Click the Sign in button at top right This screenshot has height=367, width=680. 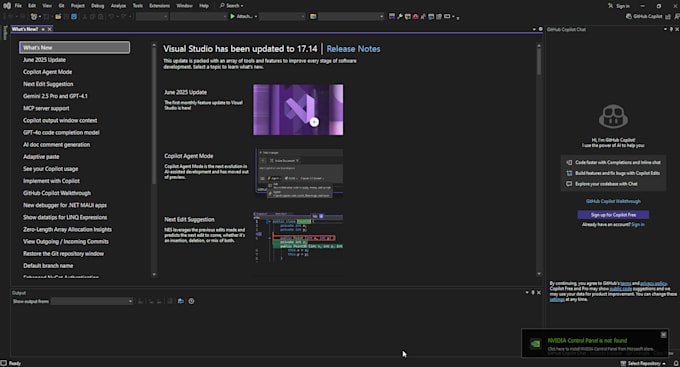(x=619, y=6)
